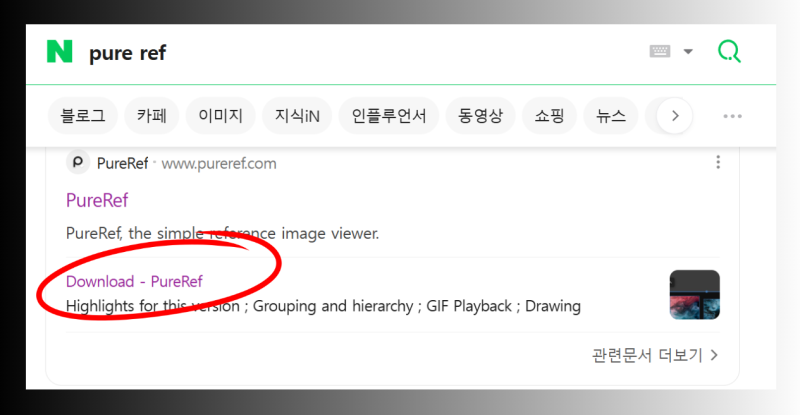Click the PureRef site name label
Viewport: 800px width, 415px height.
tap(122, 163)
